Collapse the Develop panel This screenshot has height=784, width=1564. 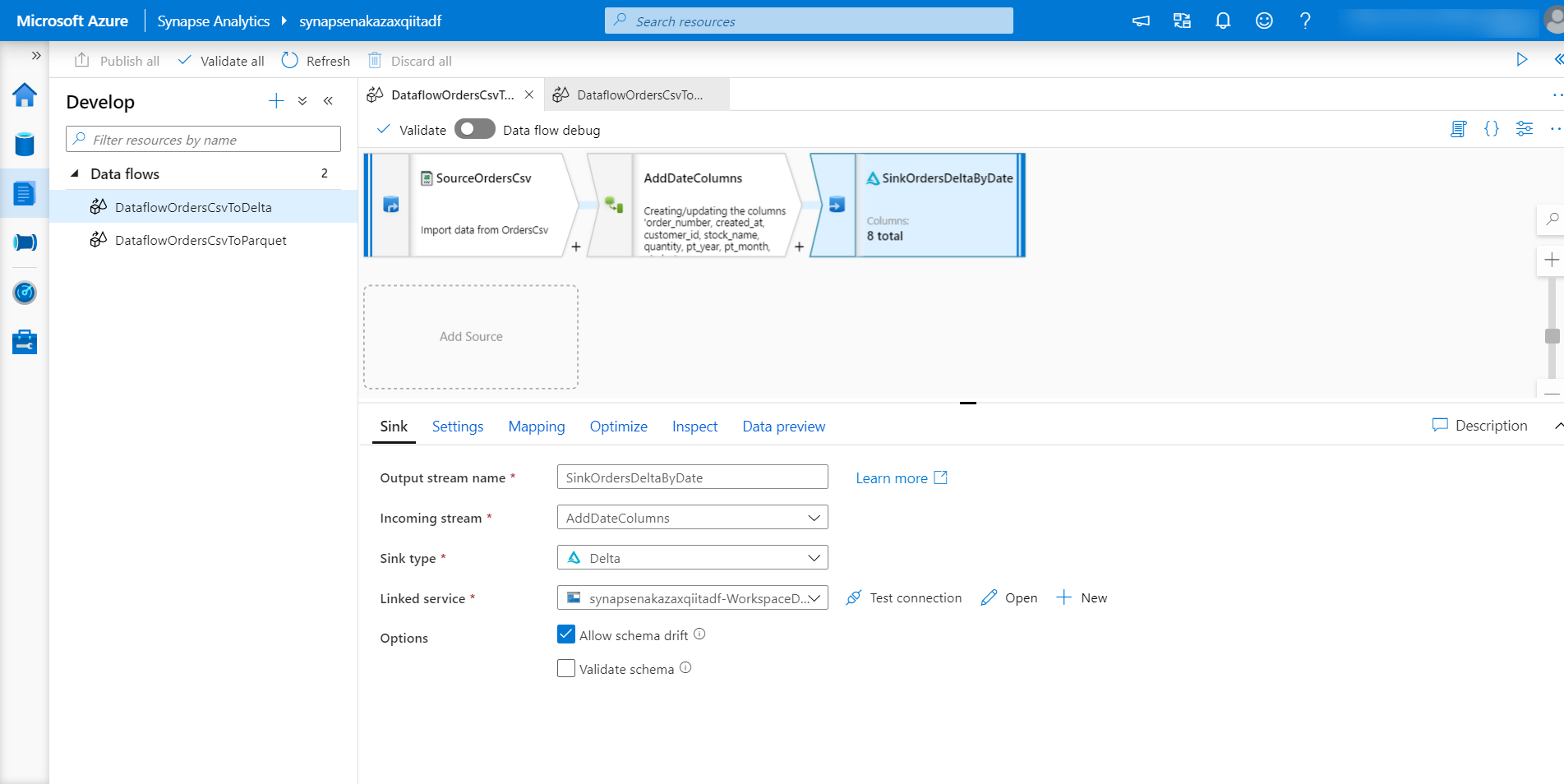[x=328, y=101]
